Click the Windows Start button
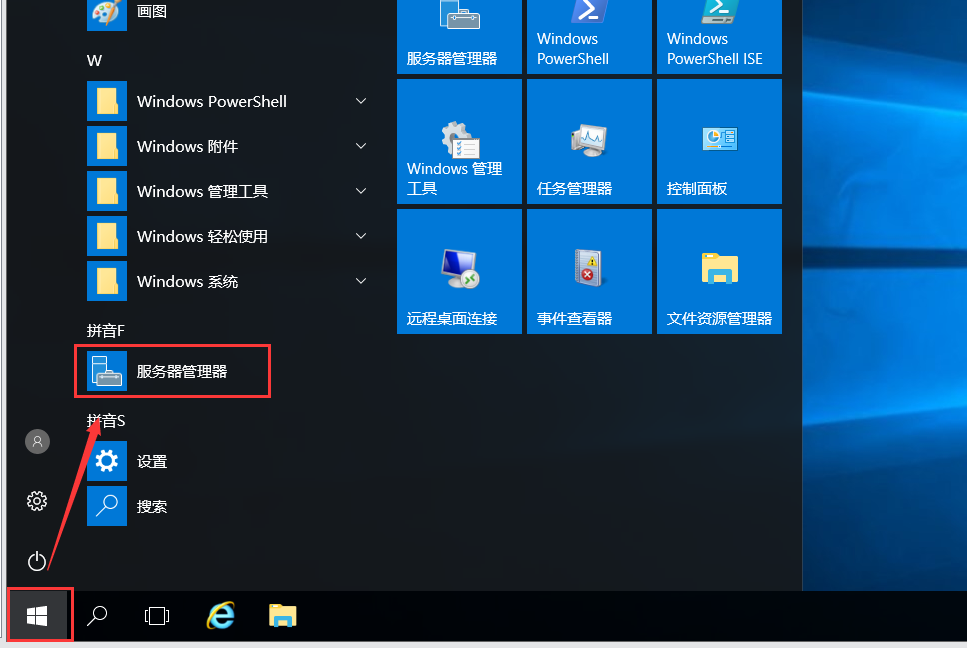Screen dimensions: 967x648 click(38, 615)
